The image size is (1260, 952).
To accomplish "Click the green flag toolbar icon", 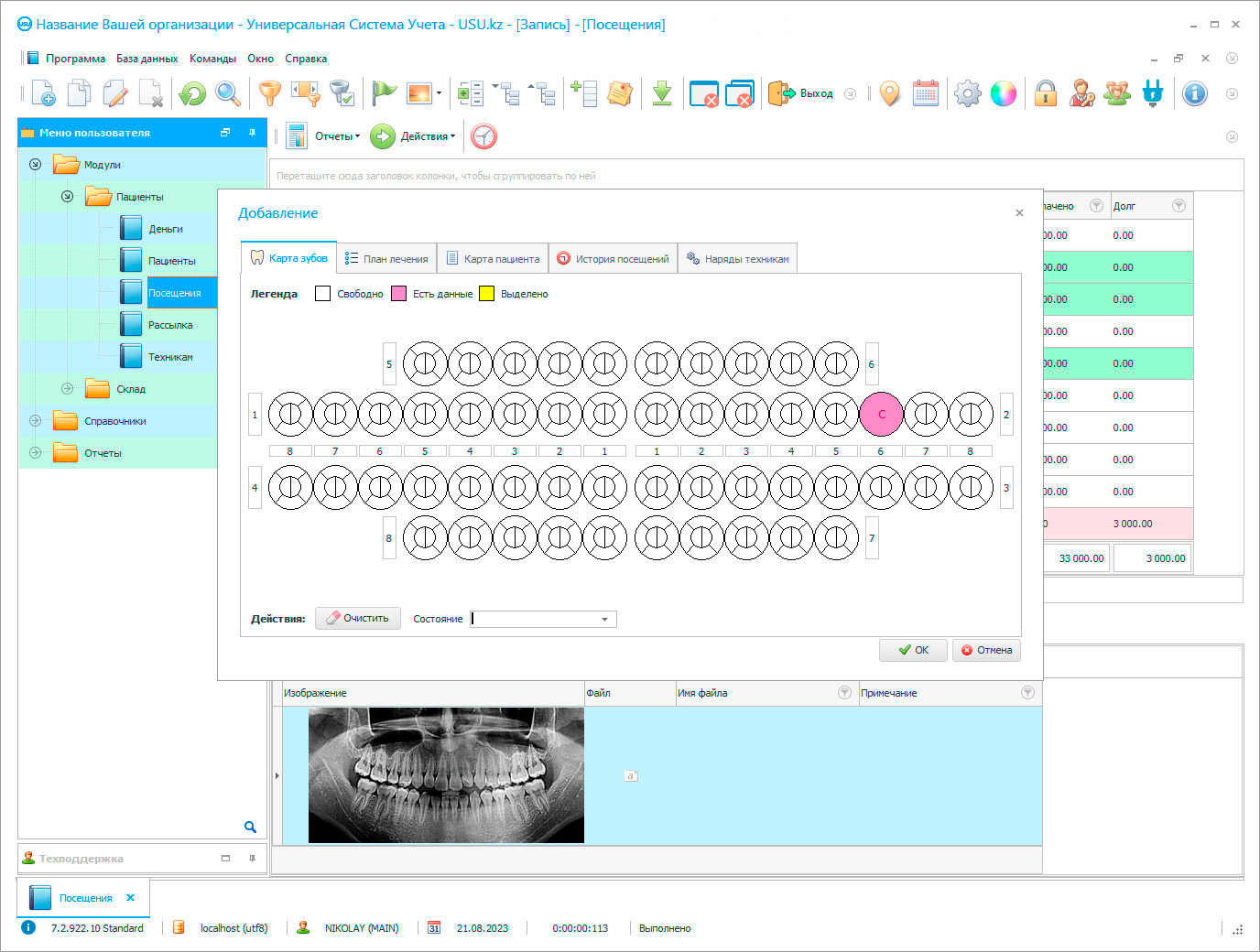I will (385, 93).
